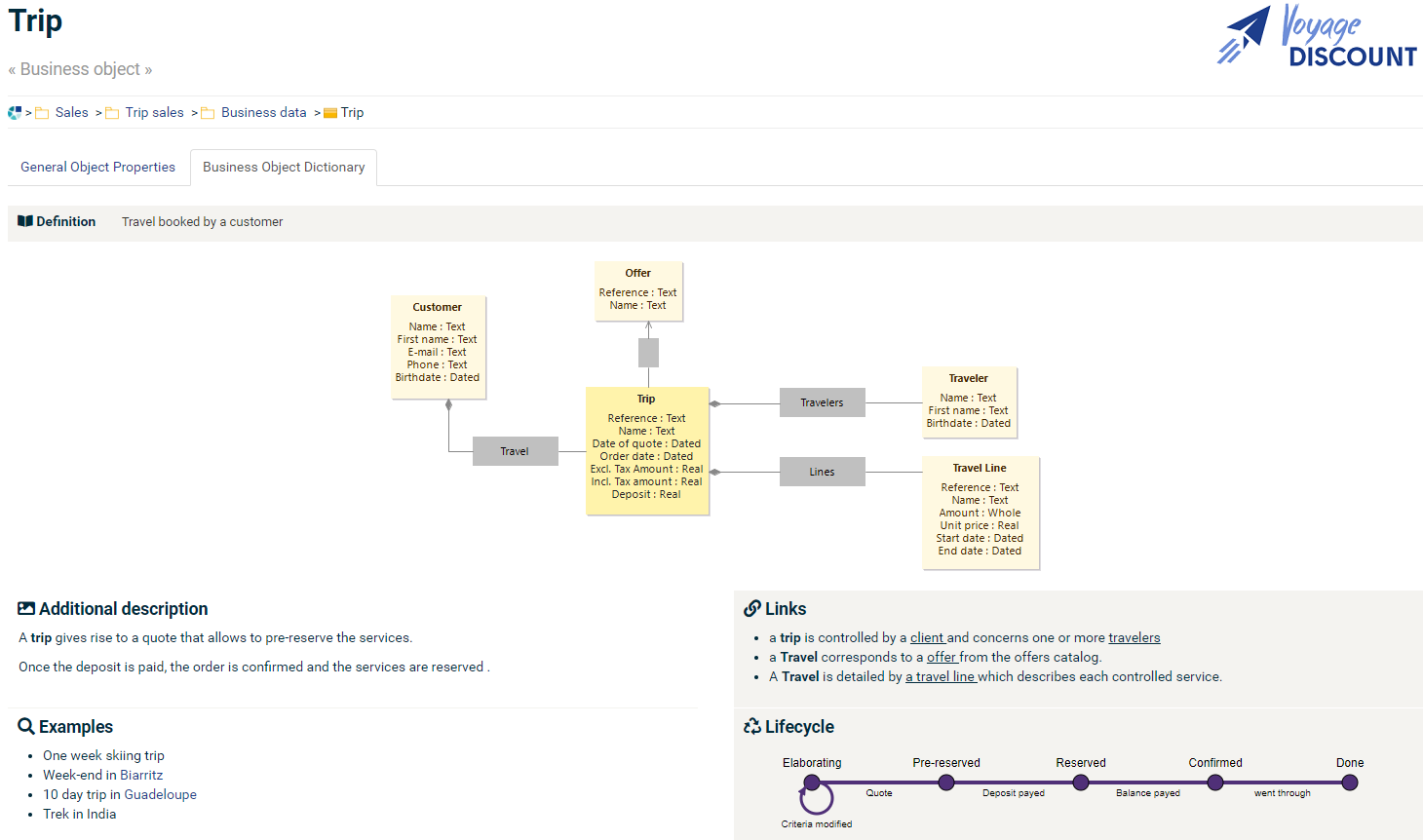Click the home icon in the breadcrumb

(x=15, y=113)
